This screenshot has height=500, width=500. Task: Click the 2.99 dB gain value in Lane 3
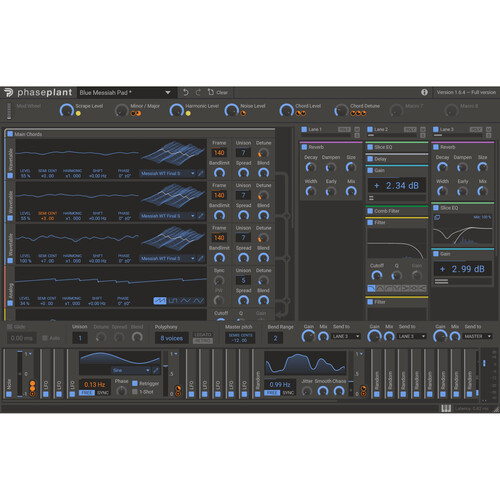[463, 269]
